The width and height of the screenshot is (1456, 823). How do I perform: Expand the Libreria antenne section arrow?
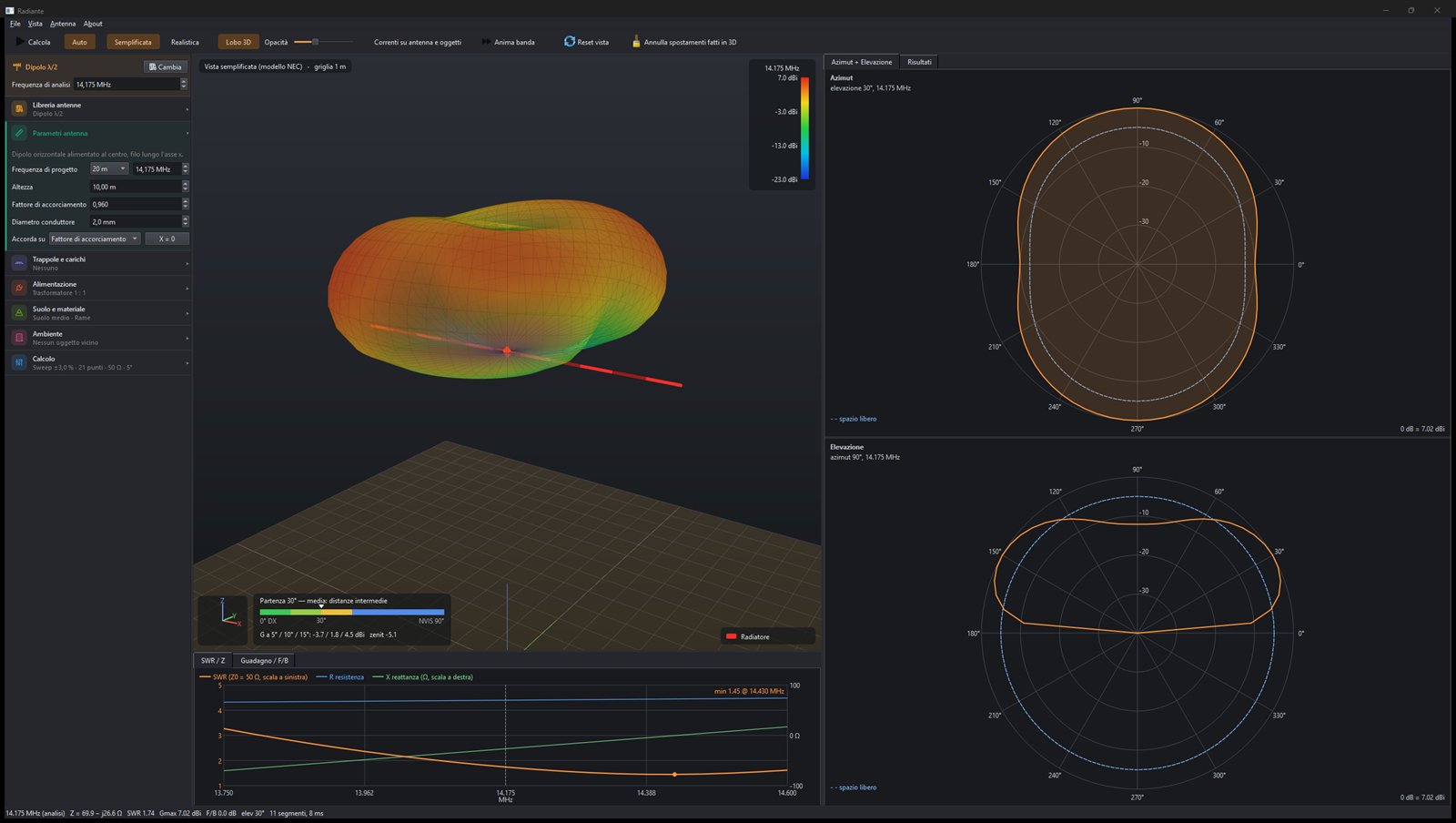pos(187,109)
